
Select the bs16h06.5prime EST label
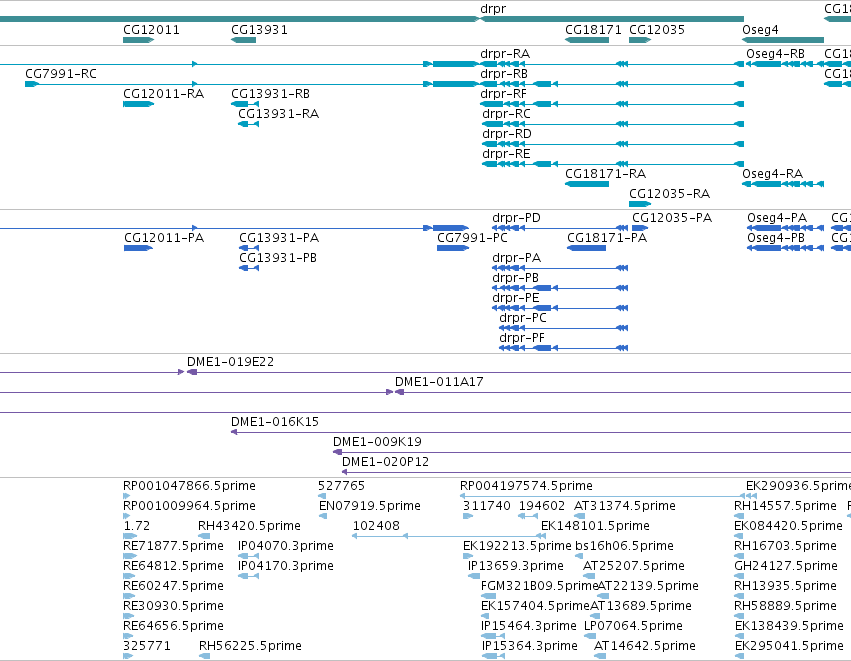pyautogui.click(x=624, y=546)
